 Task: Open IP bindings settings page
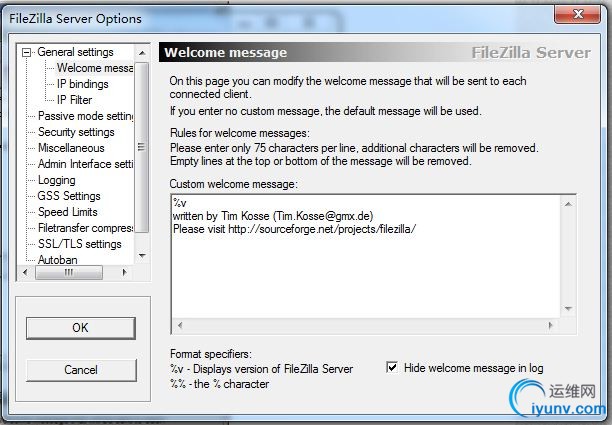coord(82,84)
